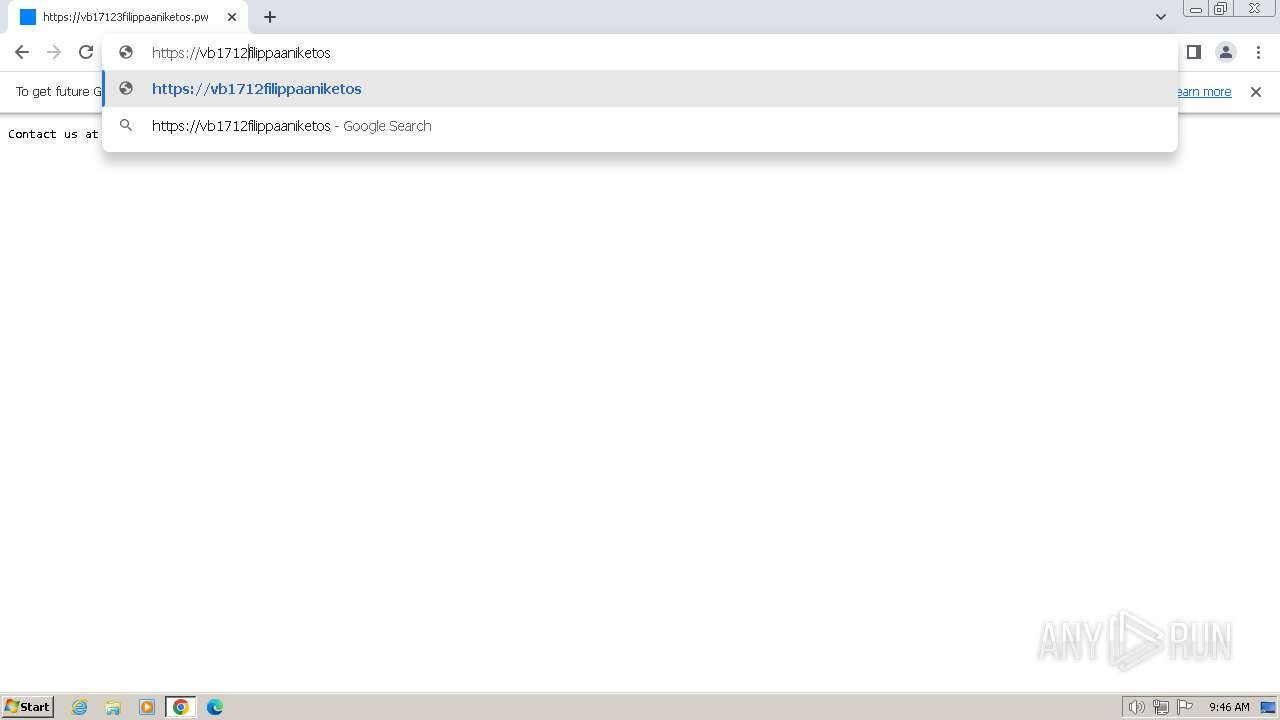Image resolution: width=1280 pixels, height=720 pixels.
Task: Click the show desktop tray icon
Action: click(x=1268, y=707)
